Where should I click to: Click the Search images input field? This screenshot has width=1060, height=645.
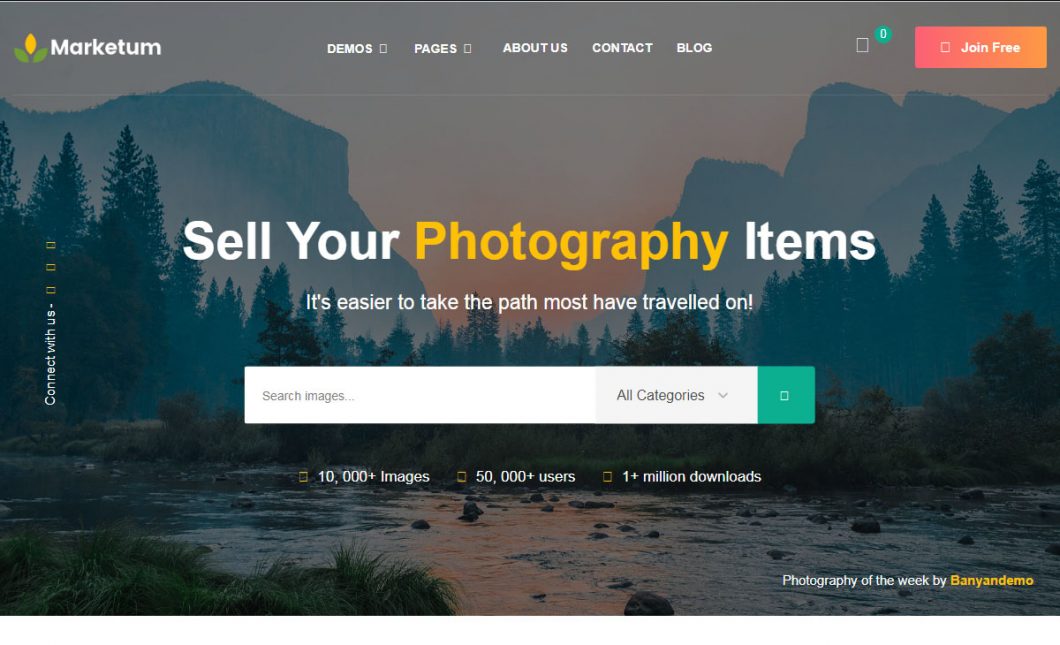(420, 395)
